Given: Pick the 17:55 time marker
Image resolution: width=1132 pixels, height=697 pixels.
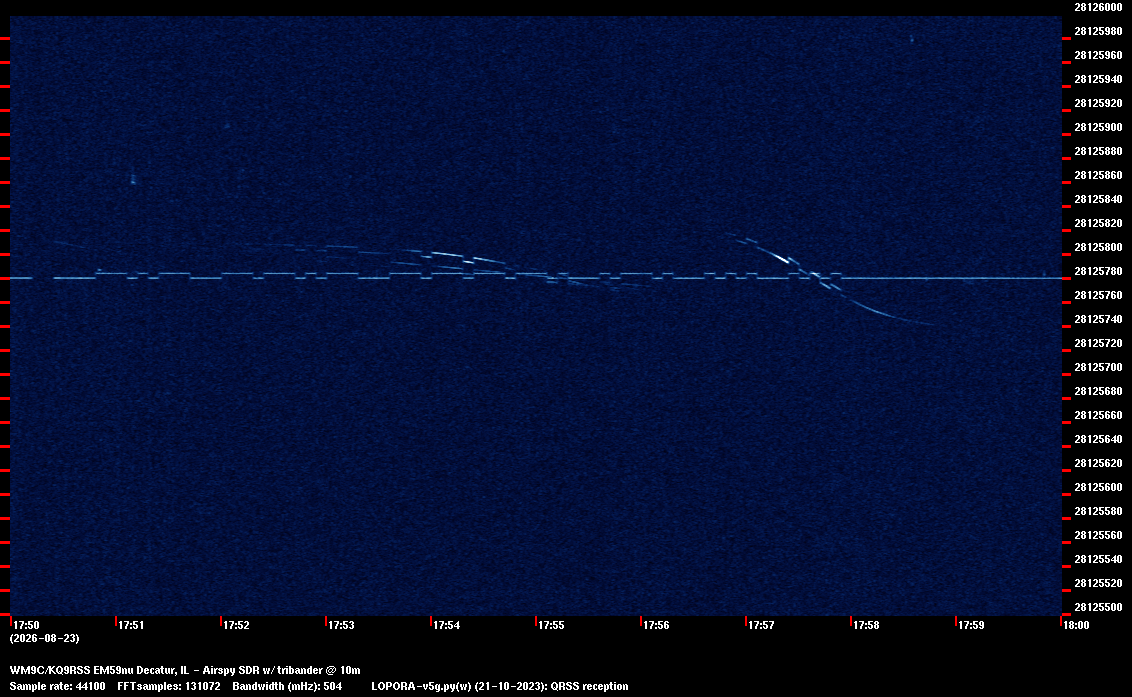Looking at the screenshot, I should (x=551, y=625).
